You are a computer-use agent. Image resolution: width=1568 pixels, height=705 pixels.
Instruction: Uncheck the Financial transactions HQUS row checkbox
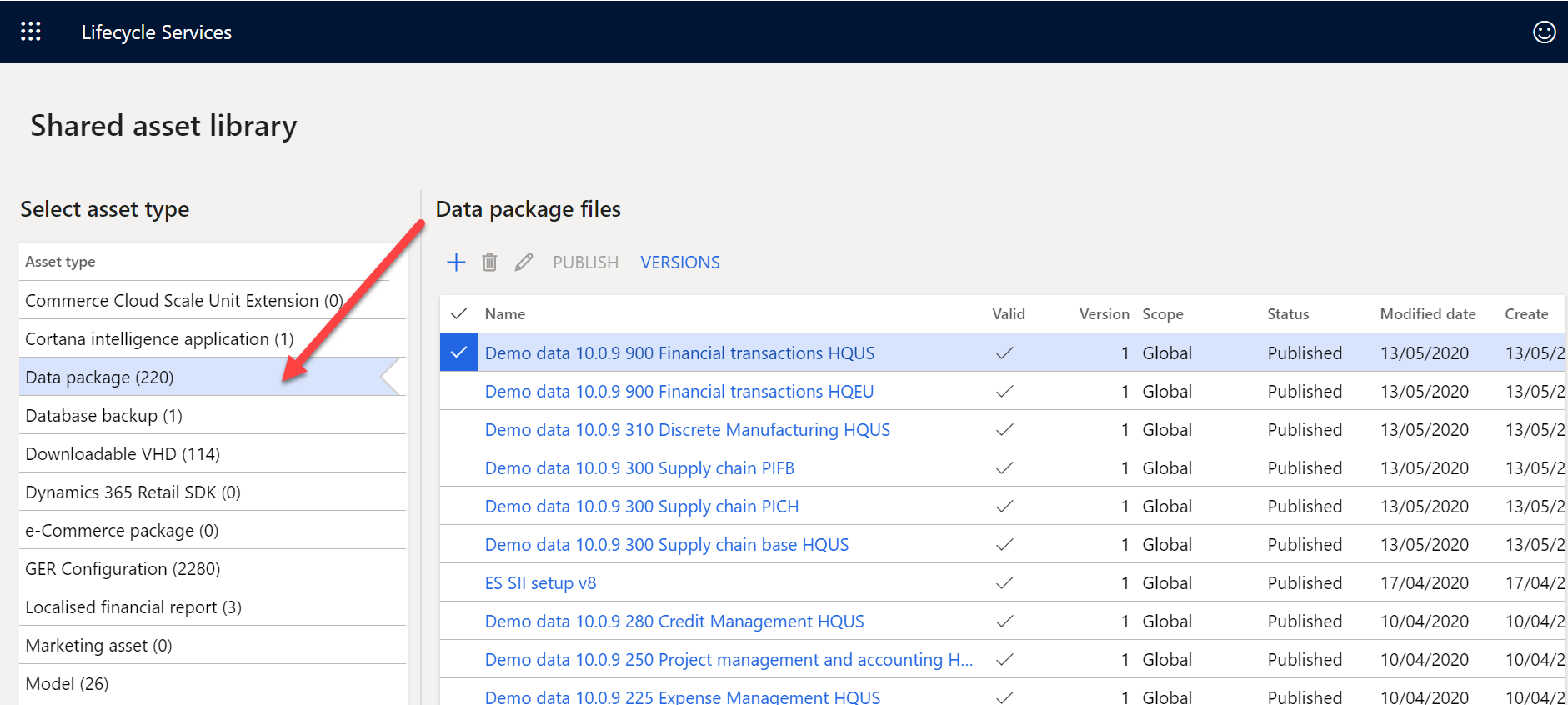(458, 352)
